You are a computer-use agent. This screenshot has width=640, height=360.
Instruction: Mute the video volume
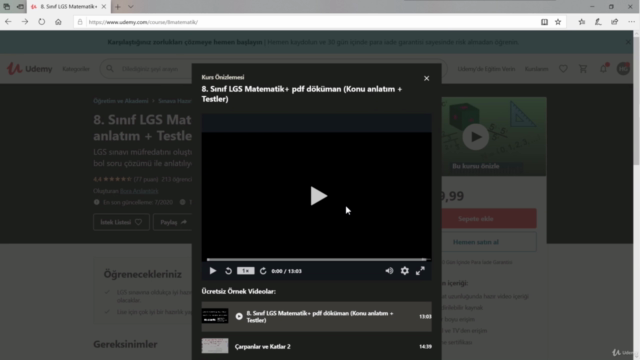(x=389, y=271)
